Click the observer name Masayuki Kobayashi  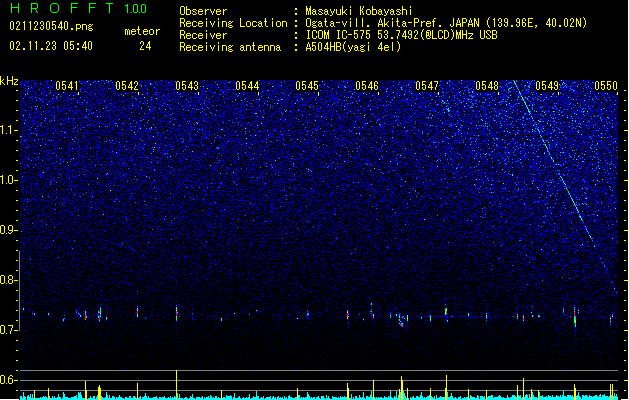[x=359, y=11]
